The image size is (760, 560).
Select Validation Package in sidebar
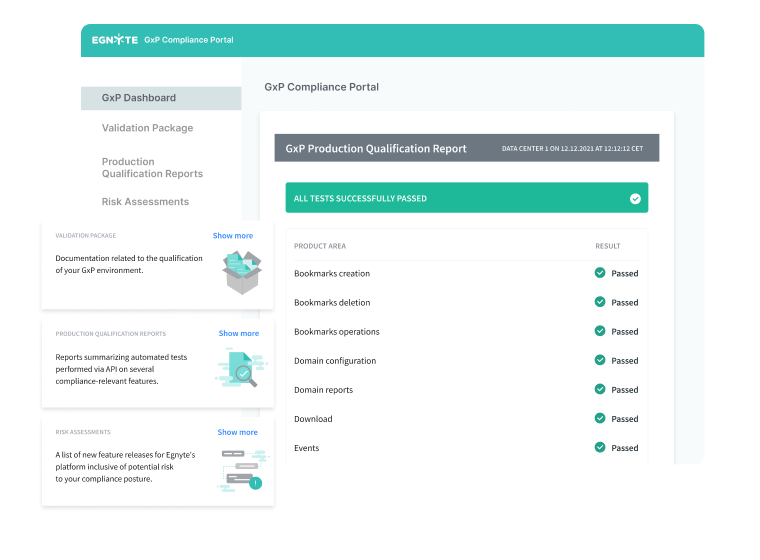pos(147,128)
